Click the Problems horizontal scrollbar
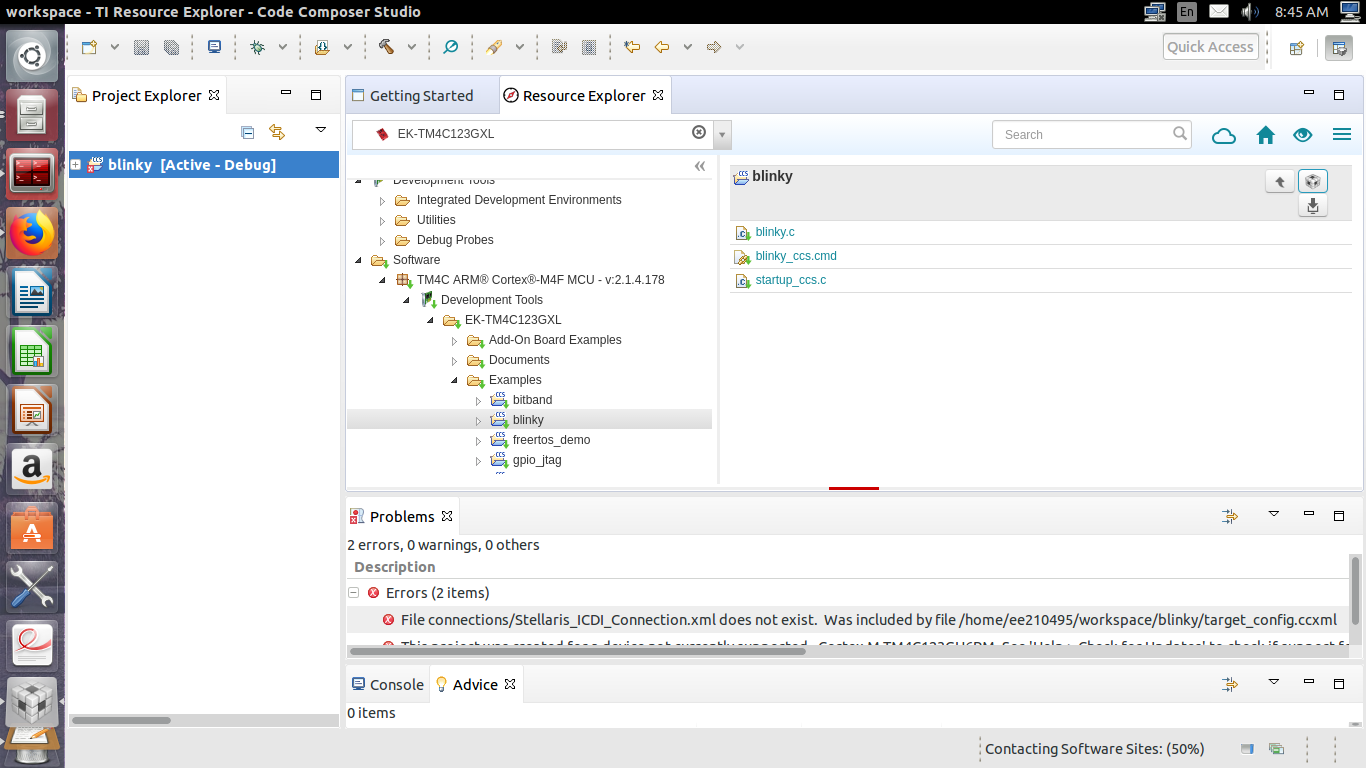This screenshot has width=1366, height=768. click(x=577, y=651)
